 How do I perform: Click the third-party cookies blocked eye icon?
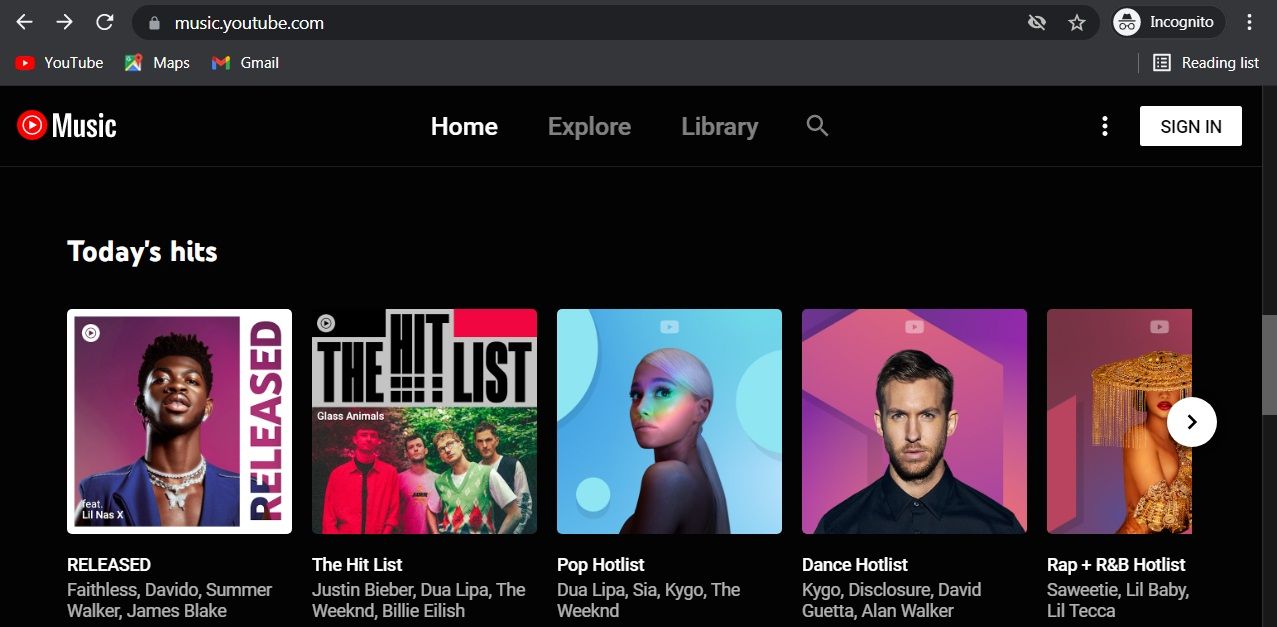click(1036, 22)
